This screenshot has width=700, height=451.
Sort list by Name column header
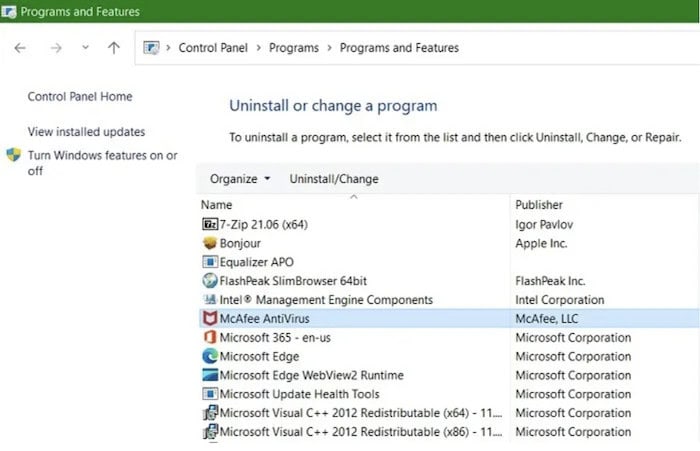tap(217, 205)
